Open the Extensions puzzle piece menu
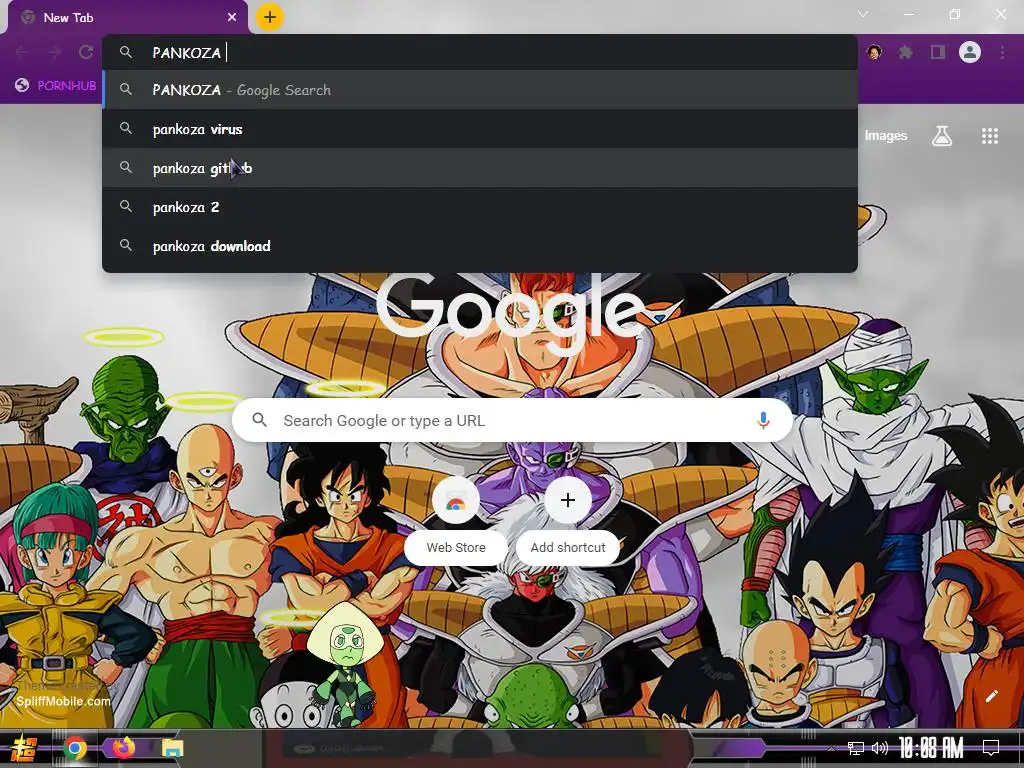The width and height of the screenshot is (1024, 768). [905, 52]
